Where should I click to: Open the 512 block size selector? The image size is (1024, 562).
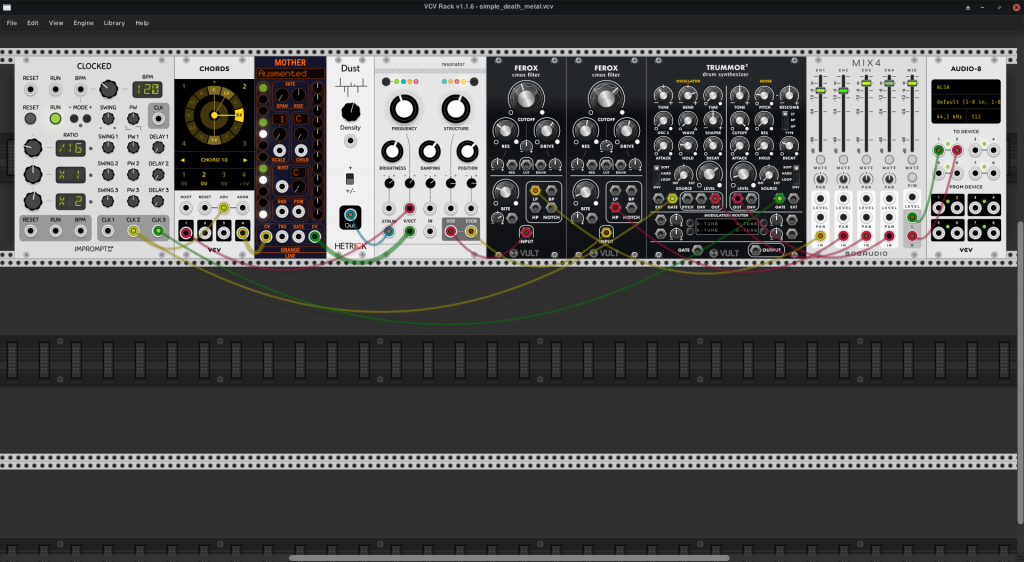click(x=984, y=117)
